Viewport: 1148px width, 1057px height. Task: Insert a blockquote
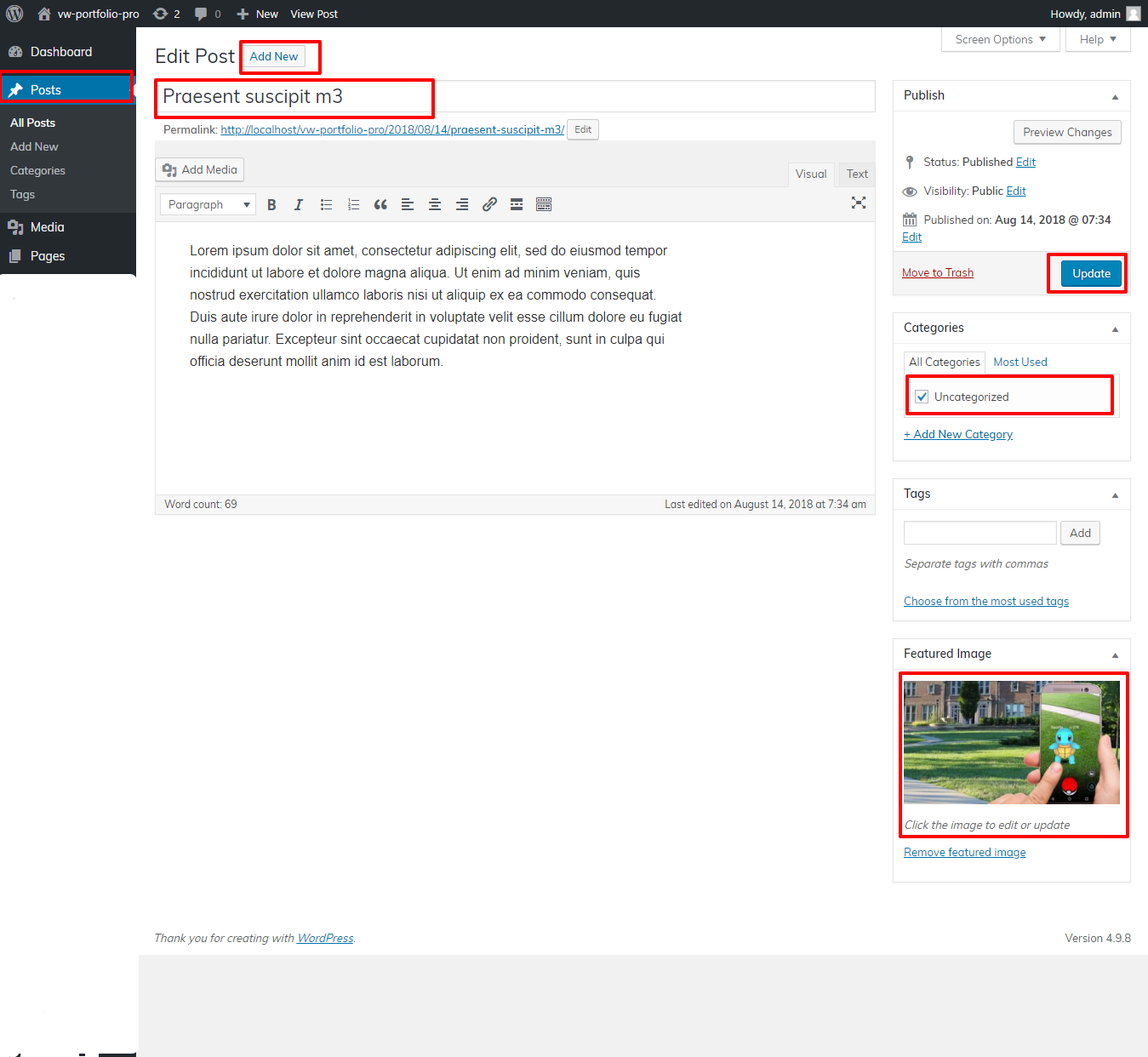(x=380, y=205)
